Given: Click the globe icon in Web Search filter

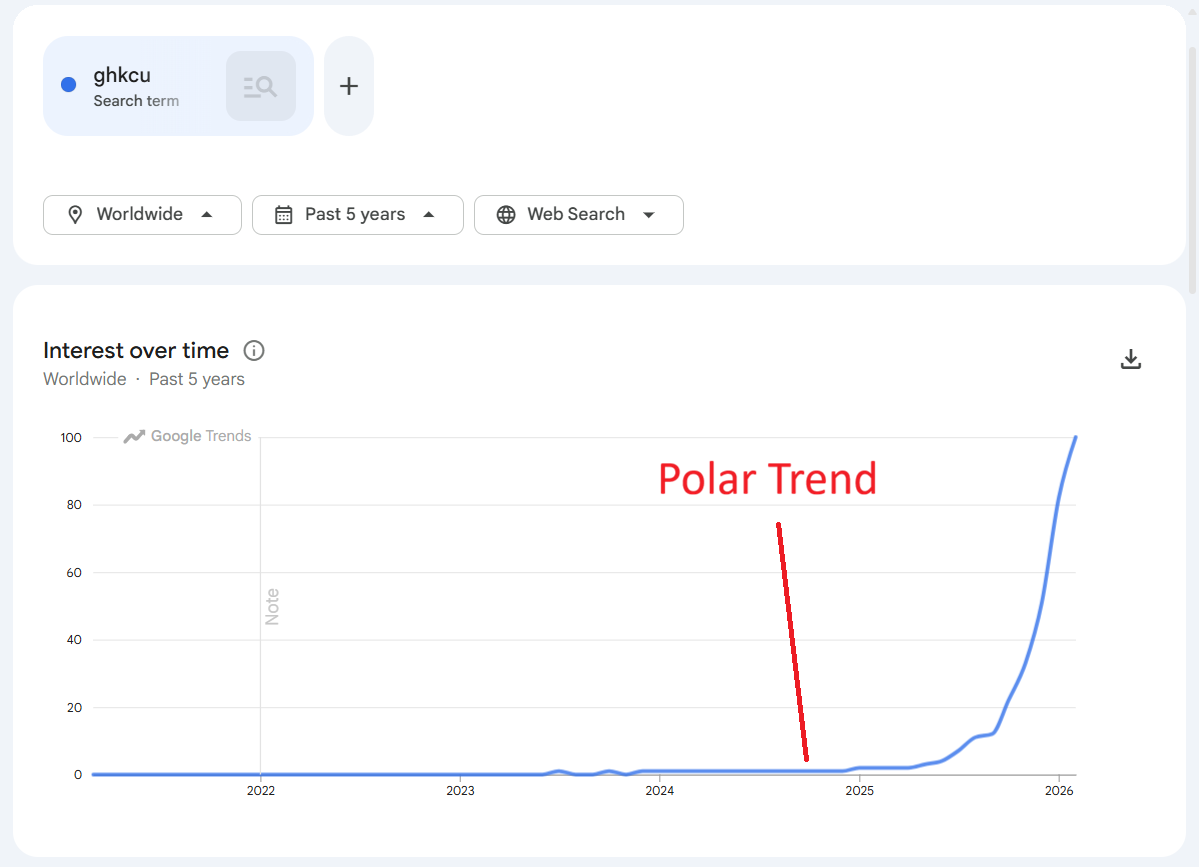Looking at the screenshot, I should (x=506, y=214).
